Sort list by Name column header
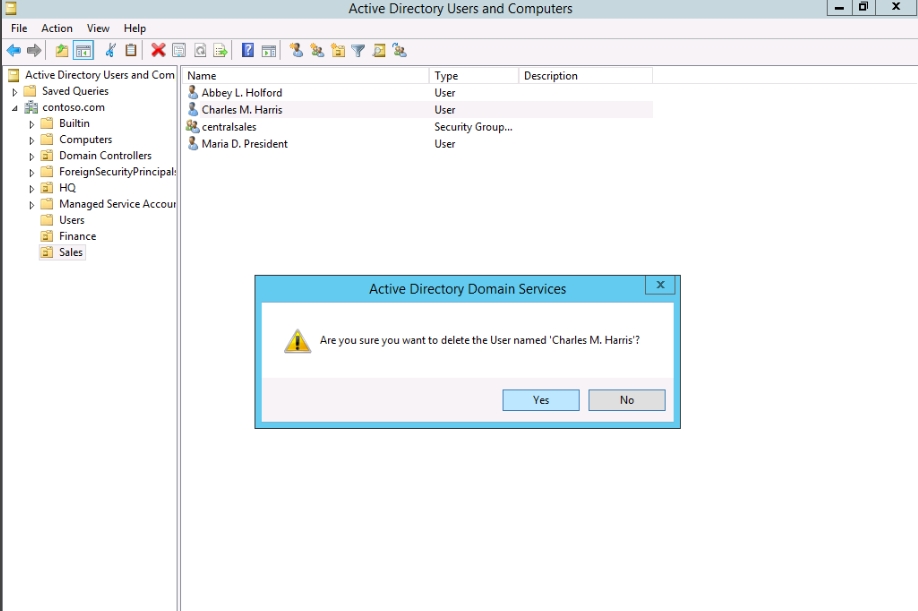918x611 pixels. pyautogui.click(x=306, y=75)
